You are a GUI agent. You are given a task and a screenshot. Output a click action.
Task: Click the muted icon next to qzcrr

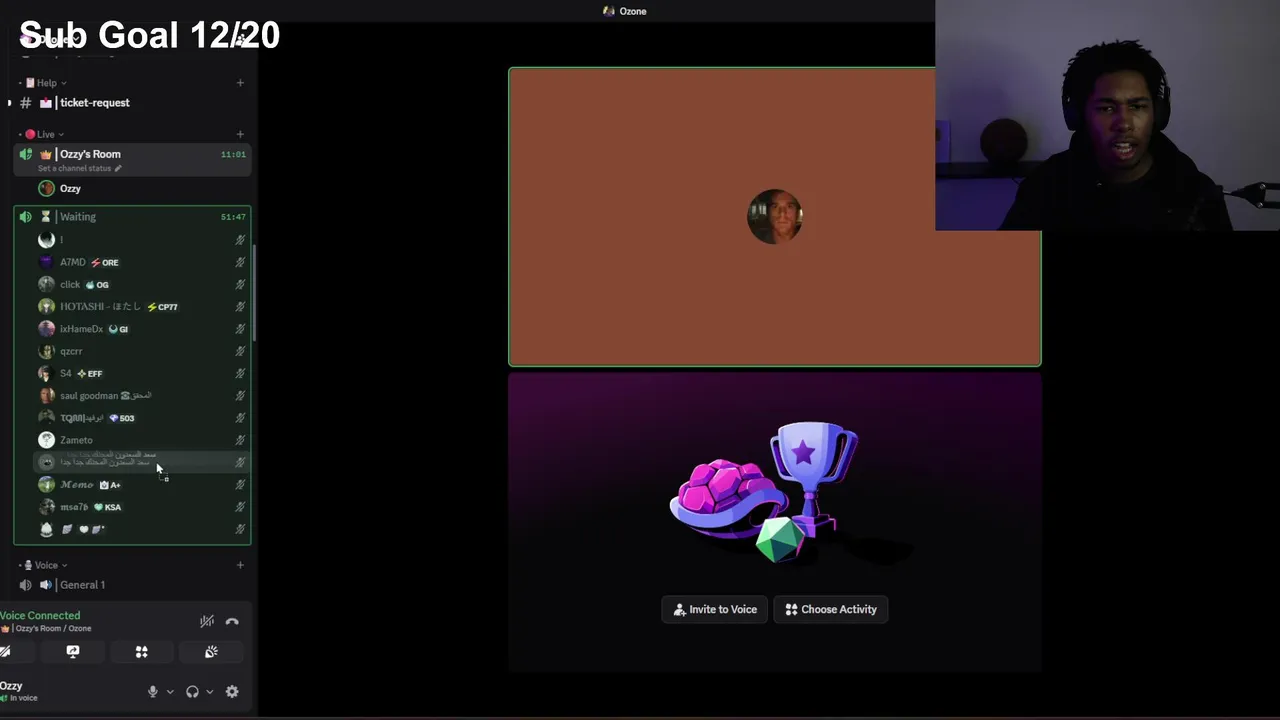pos(240,351)
